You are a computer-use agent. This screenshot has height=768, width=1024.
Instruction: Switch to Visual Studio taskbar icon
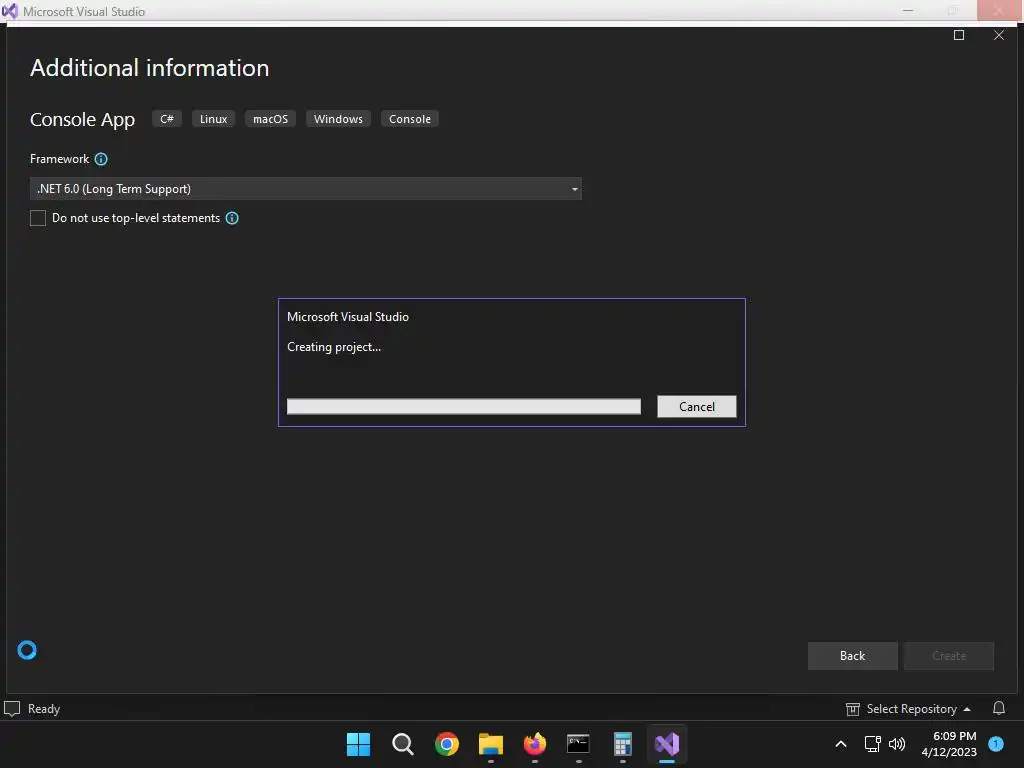[x=667, y=744]
